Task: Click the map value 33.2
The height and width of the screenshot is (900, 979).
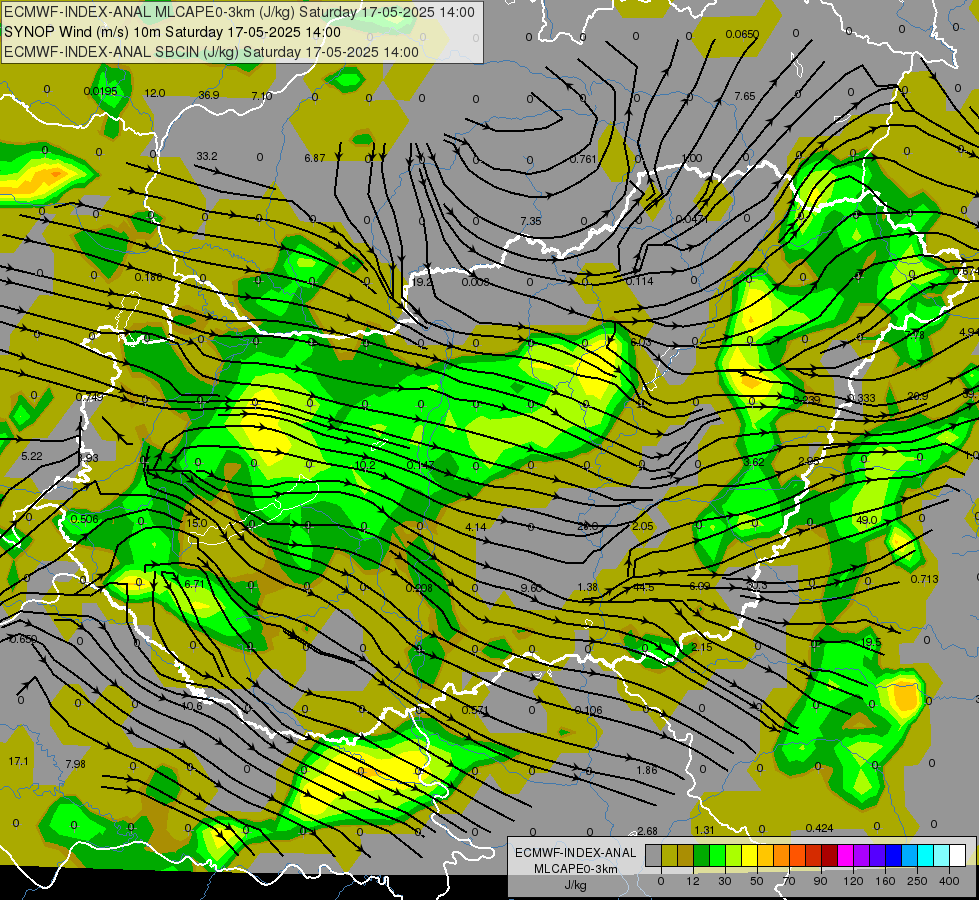Action: tap(207, 156)
